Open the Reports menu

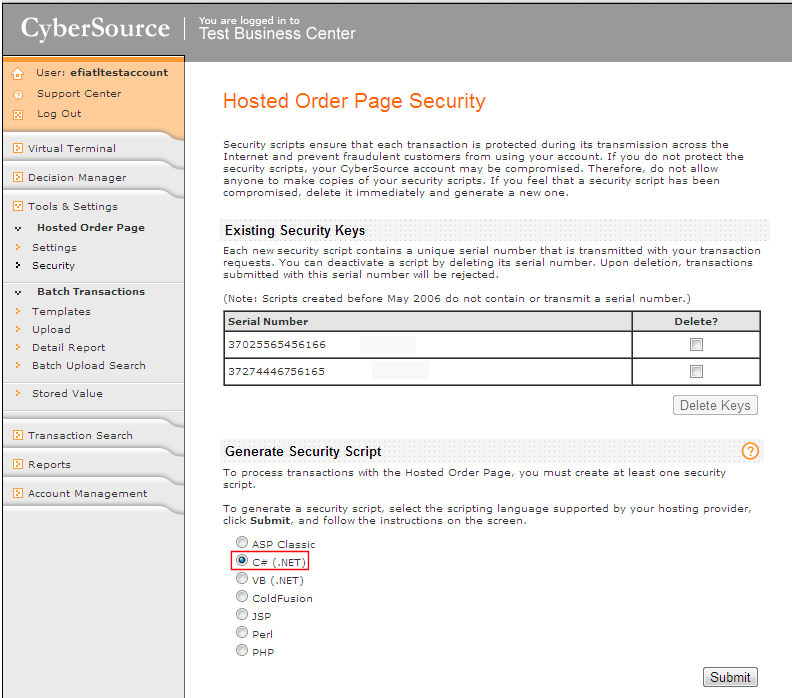(49, 465)
